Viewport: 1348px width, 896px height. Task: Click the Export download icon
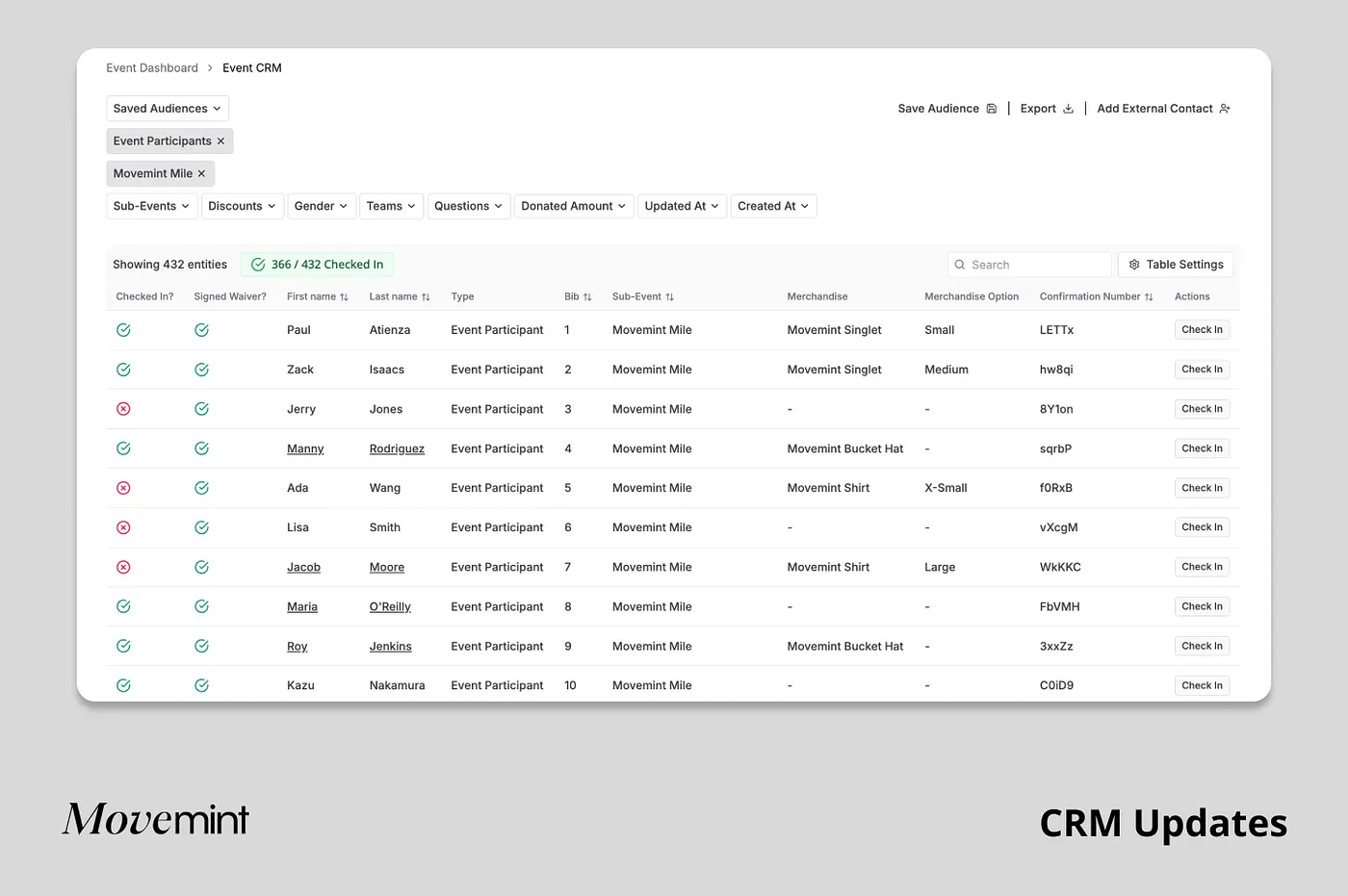pos(1068,109)
